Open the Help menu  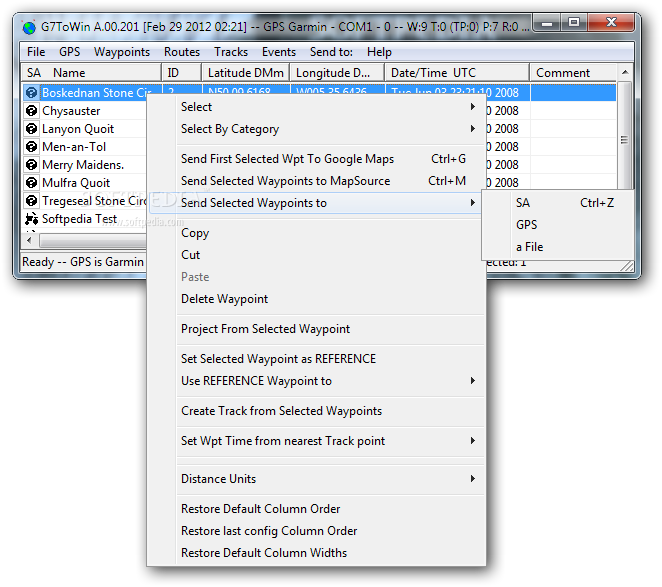point(379,52)
